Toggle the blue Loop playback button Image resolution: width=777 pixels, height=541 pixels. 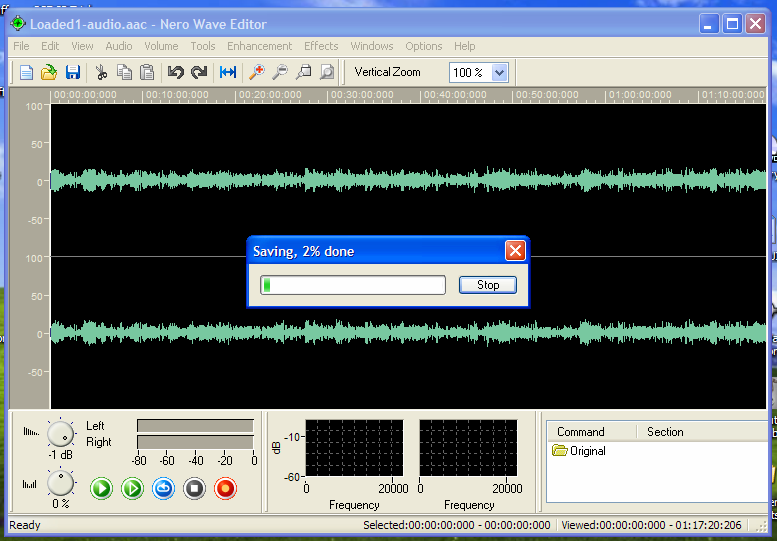pyautogui.click(x=164, y=488)
